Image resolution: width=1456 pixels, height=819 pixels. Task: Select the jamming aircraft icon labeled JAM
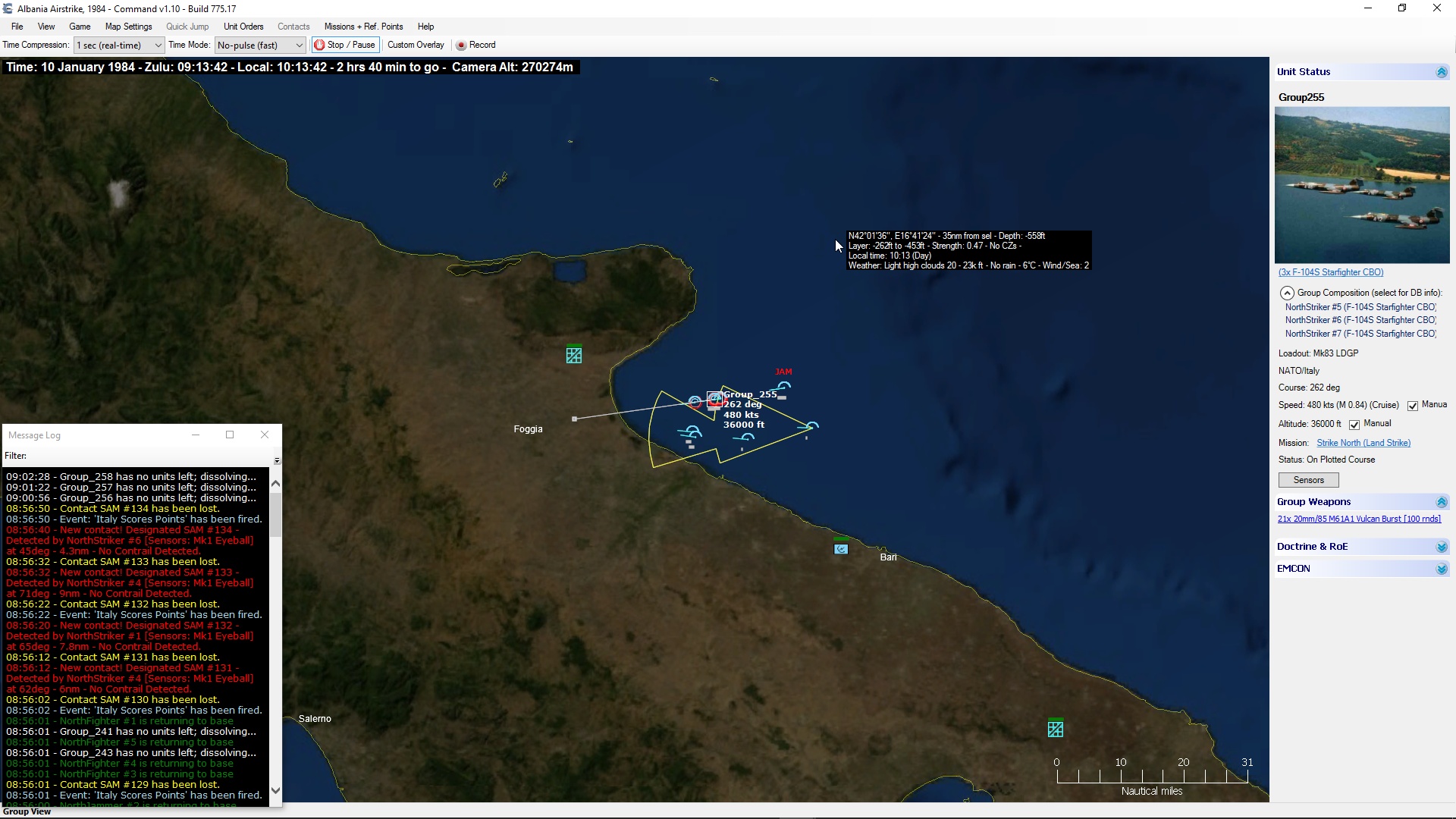point(783,388)
